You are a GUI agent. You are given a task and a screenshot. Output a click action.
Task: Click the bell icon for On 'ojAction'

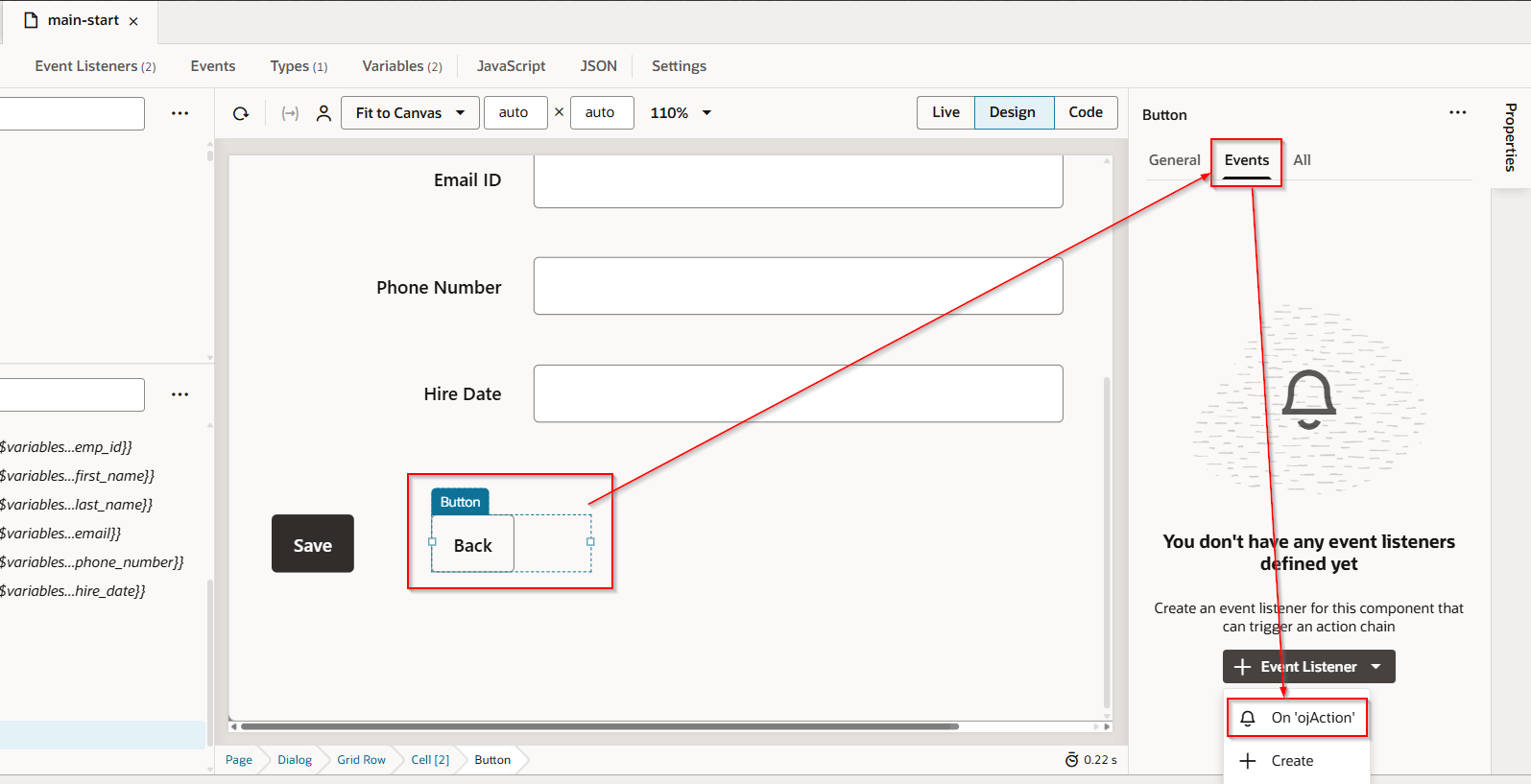coord(1248,718)
